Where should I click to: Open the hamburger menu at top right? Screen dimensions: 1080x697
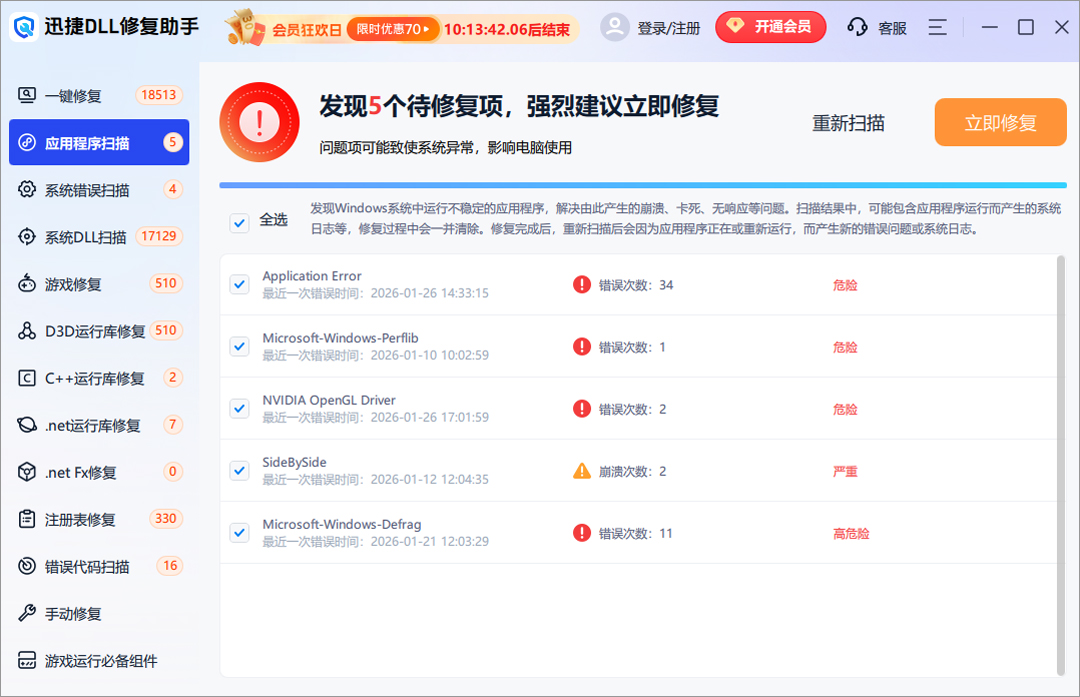pos(937,27)
